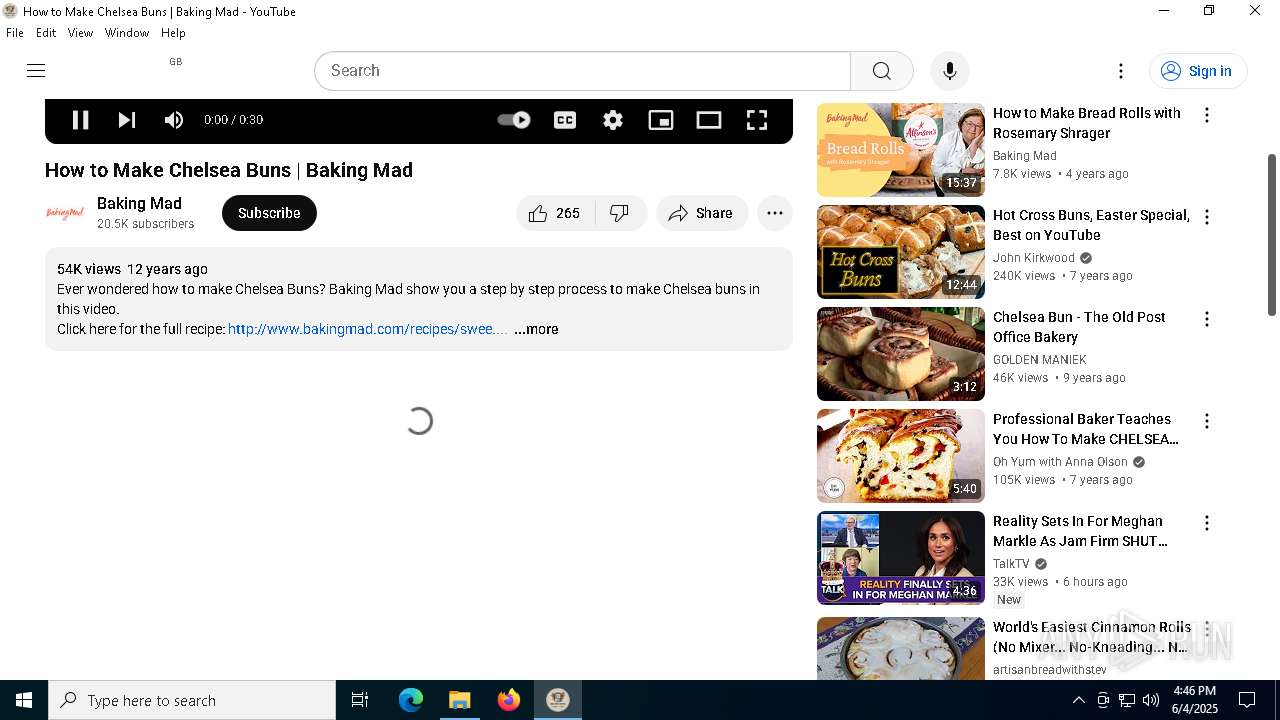Start voice search with microphone icon
The width and height of the screenshot is (1280, 720).
pos(950,71)
